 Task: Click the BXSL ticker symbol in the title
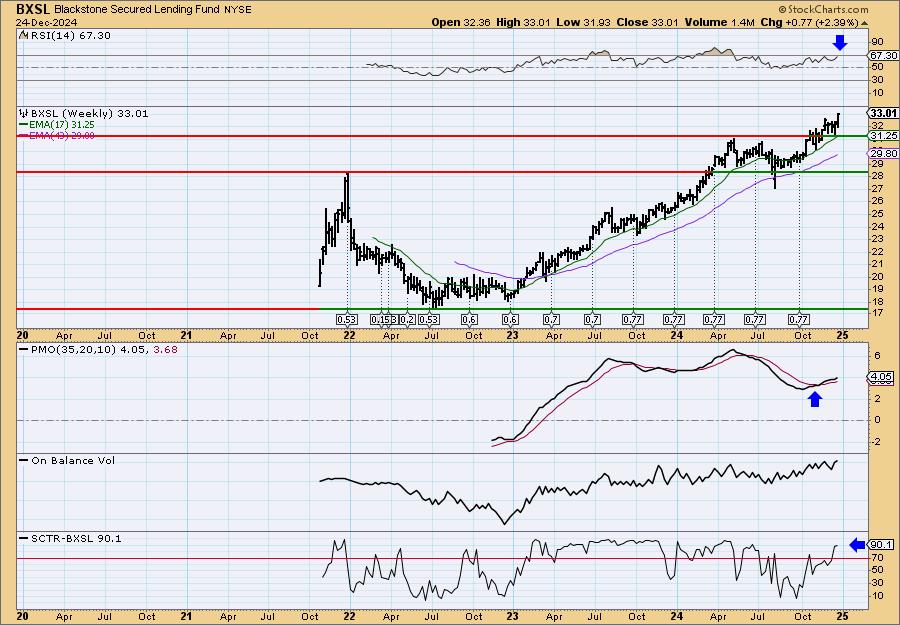[x=33, y=9]
